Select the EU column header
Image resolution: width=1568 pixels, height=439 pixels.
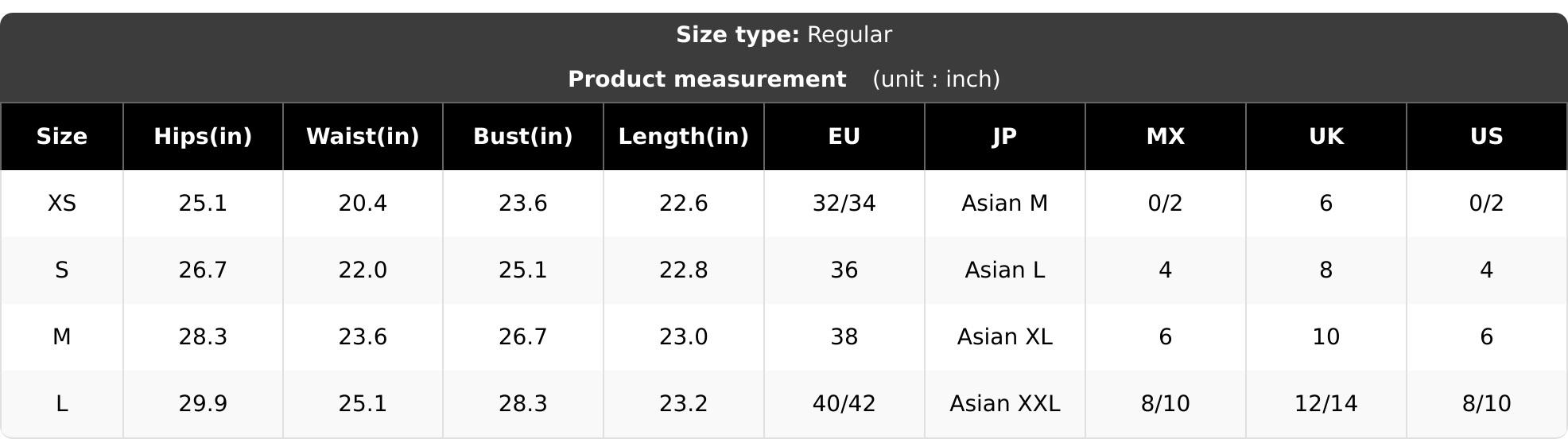pyautogui.click(x=844, y=137)
